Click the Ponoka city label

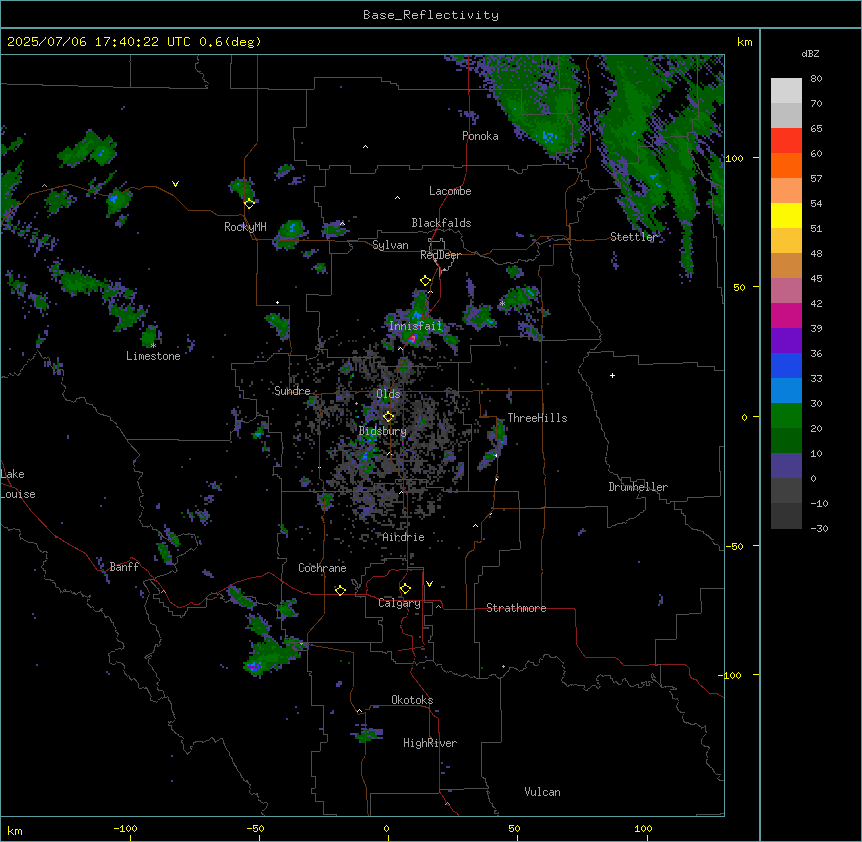click(480, 136)
